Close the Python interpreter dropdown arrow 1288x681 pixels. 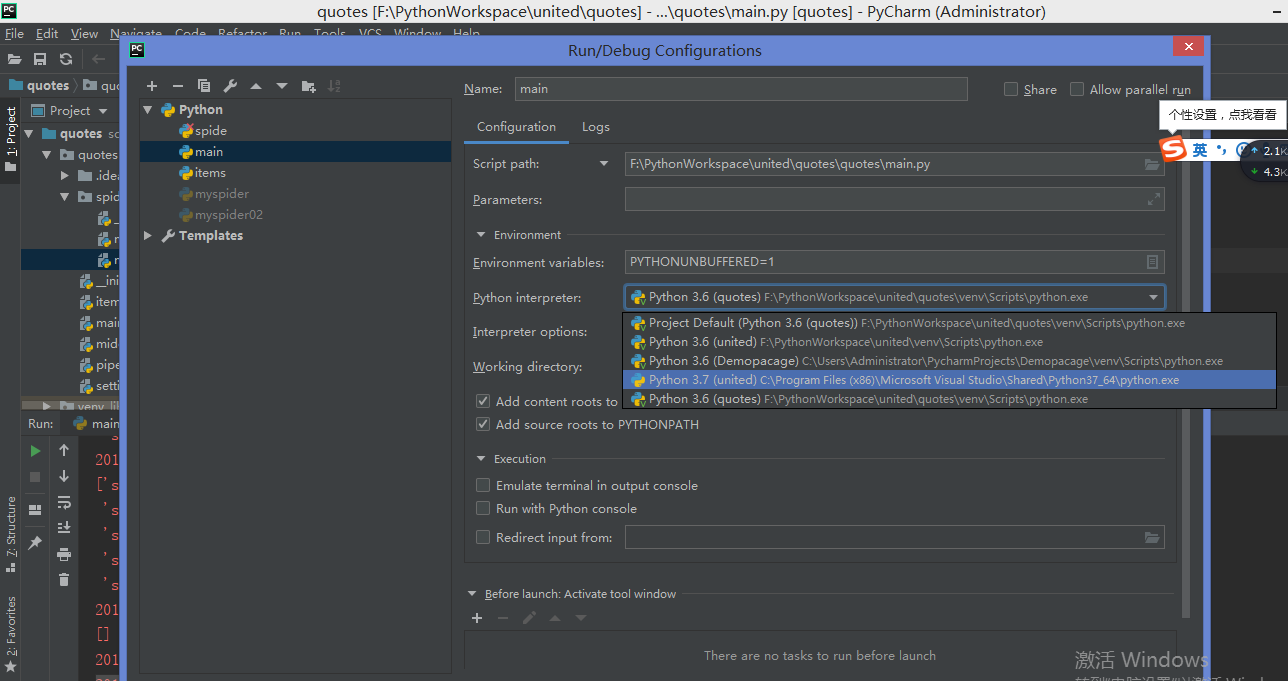[1153, 297]
